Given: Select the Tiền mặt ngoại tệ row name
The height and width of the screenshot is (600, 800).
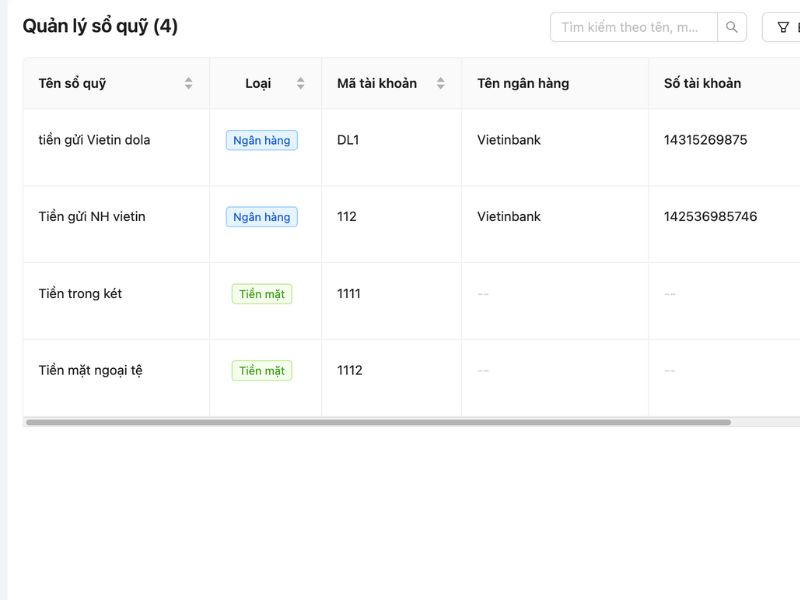Looking at the screenshot, I should tap(91, 371).
